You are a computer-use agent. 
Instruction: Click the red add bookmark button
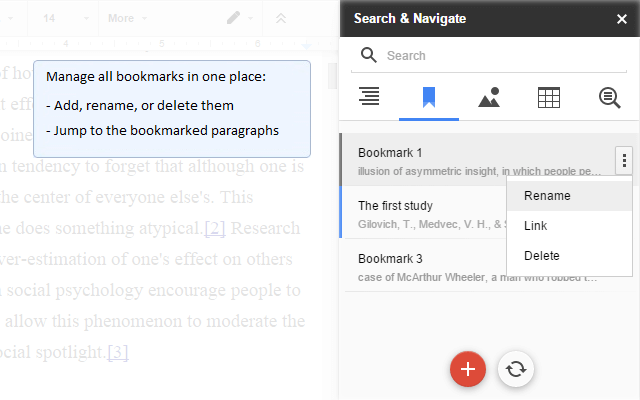[x=468, y=369]
